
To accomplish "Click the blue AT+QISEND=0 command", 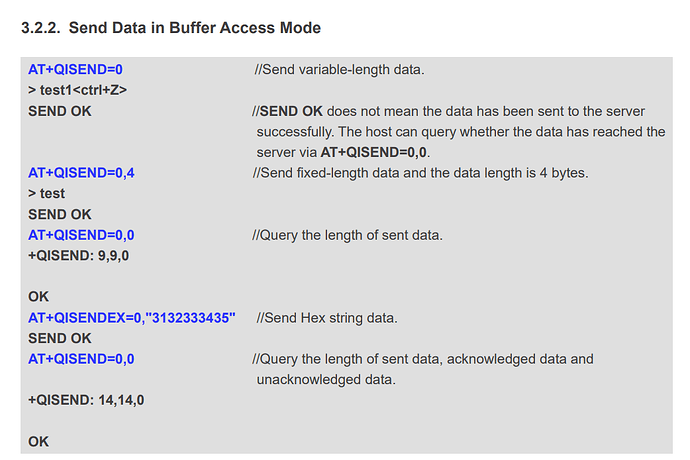I will pos(75,70).
